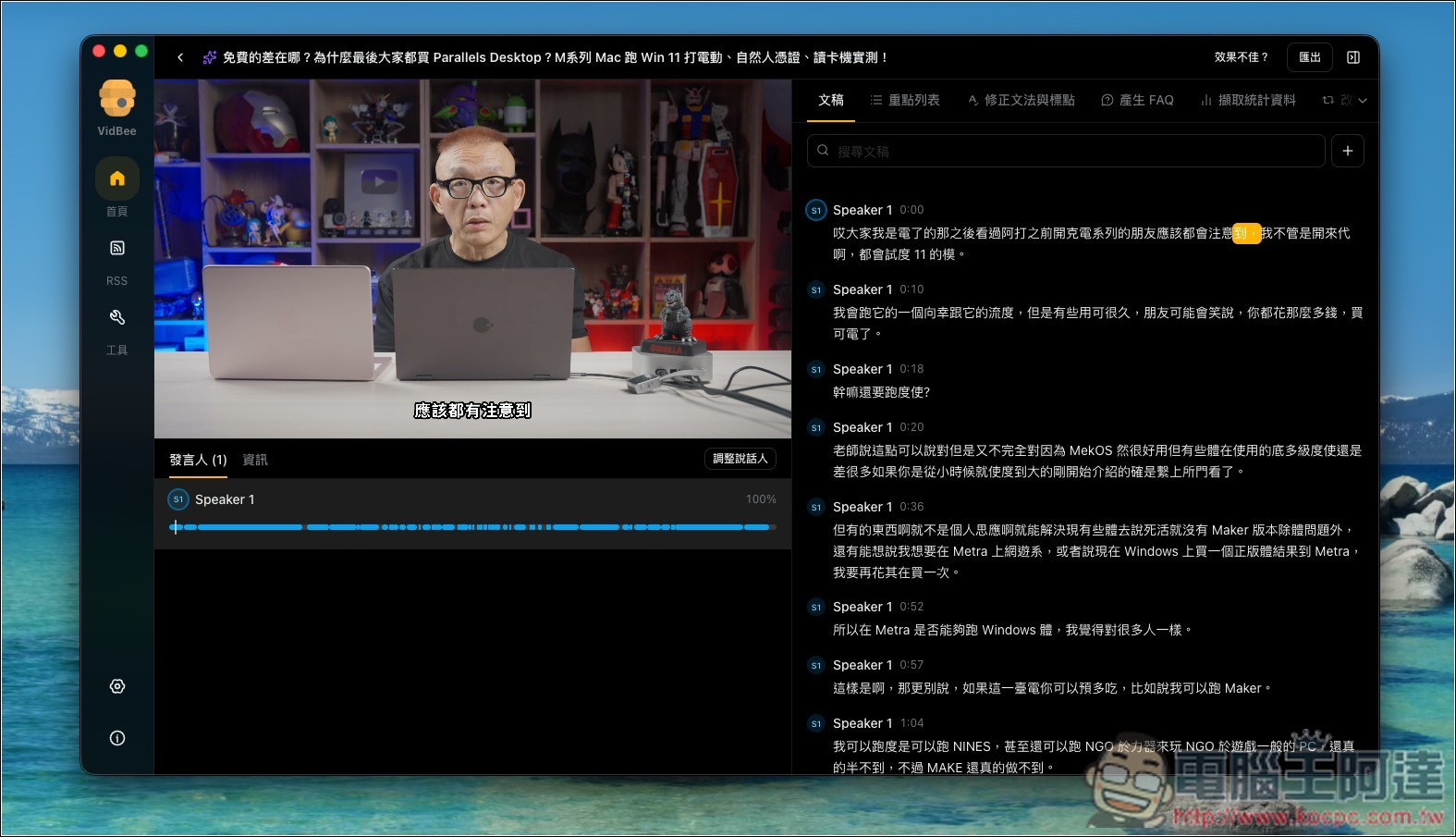Image resolution: width=1456 pixels, height=837 pixels.
Task: Open the tools section icon
Action: click(117, 317)
